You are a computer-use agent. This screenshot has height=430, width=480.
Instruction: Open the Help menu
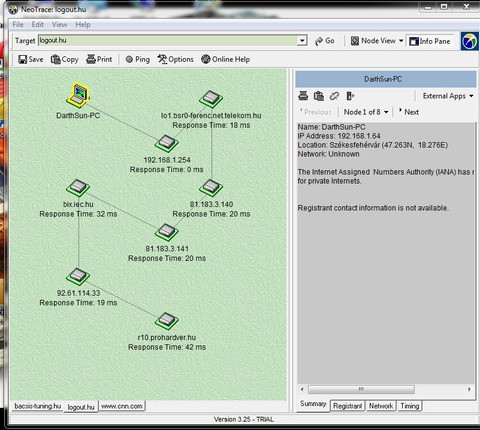[x=83, y=24]
